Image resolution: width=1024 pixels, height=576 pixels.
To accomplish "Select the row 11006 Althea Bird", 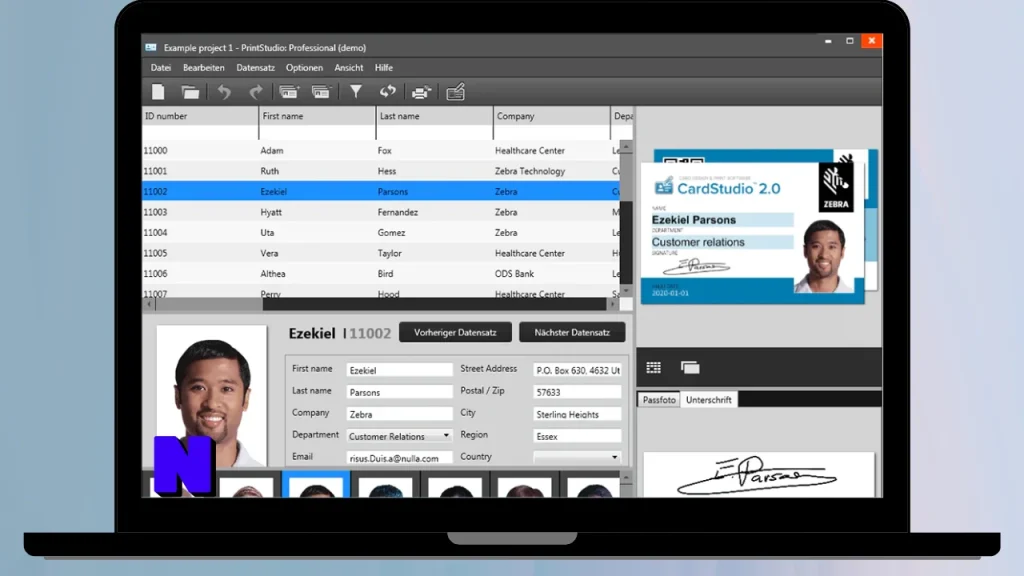I will tap(381, 274).
